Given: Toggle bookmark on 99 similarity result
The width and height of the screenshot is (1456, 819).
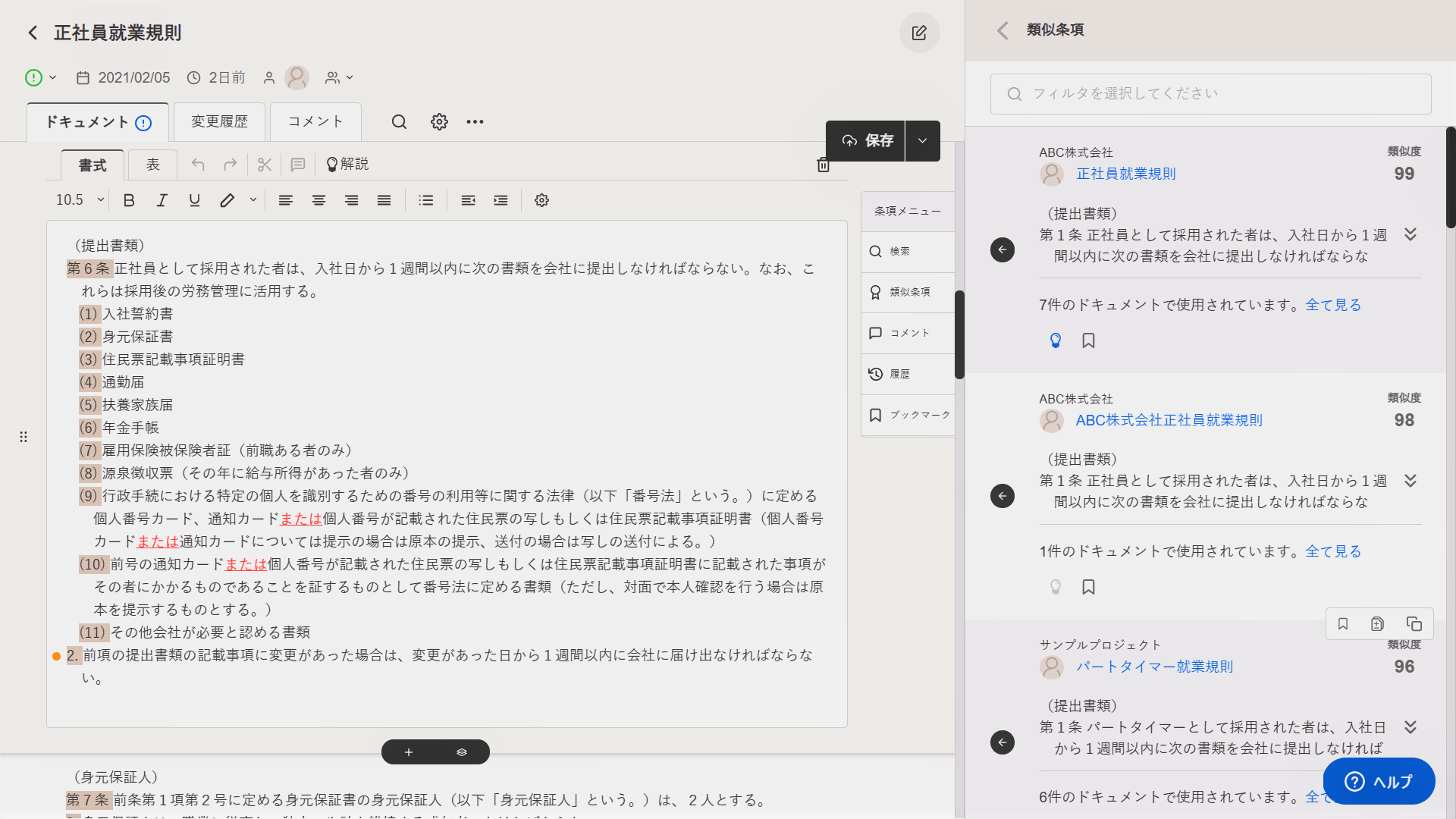Looking at the screenshot, I should coord(1088,340).
